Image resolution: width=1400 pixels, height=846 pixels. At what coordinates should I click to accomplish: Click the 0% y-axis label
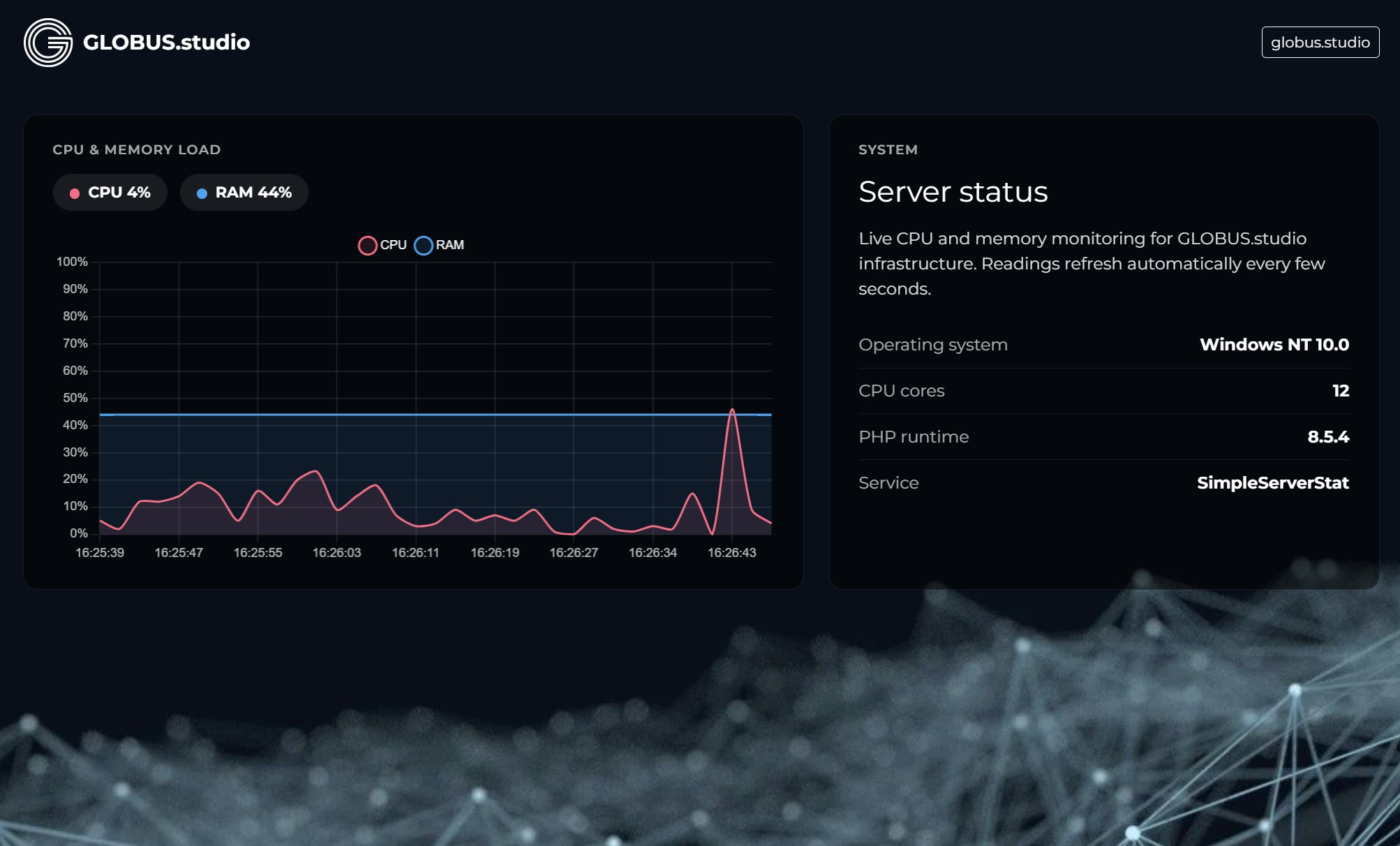[79, 533]
